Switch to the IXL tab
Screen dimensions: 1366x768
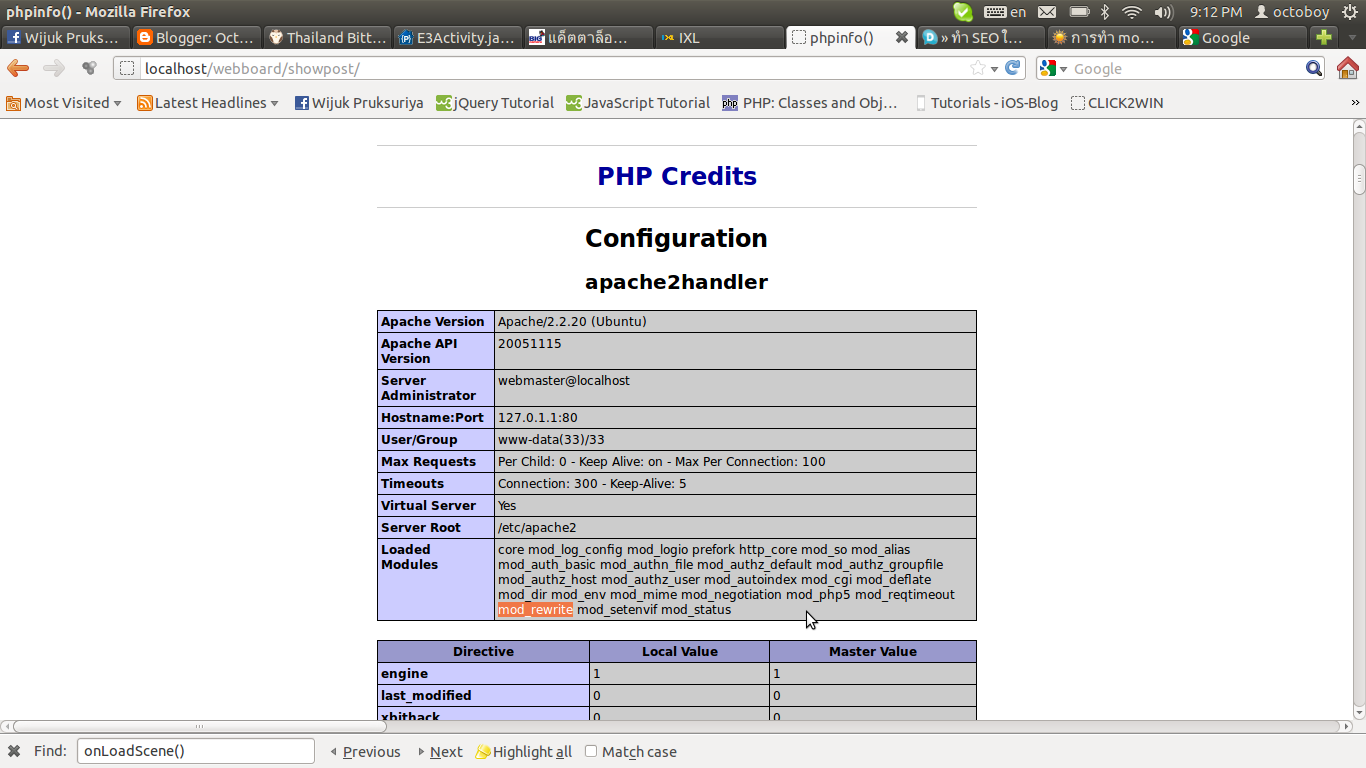pos(720,37)
